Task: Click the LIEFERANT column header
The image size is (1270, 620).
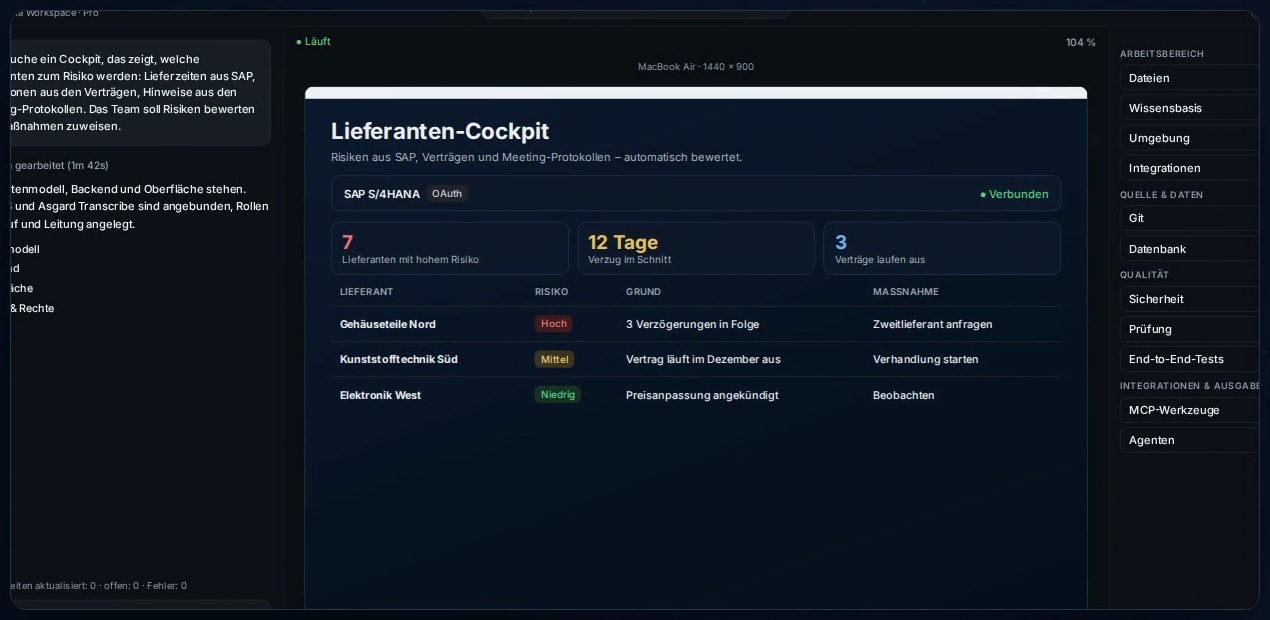Action: point(366,292)
